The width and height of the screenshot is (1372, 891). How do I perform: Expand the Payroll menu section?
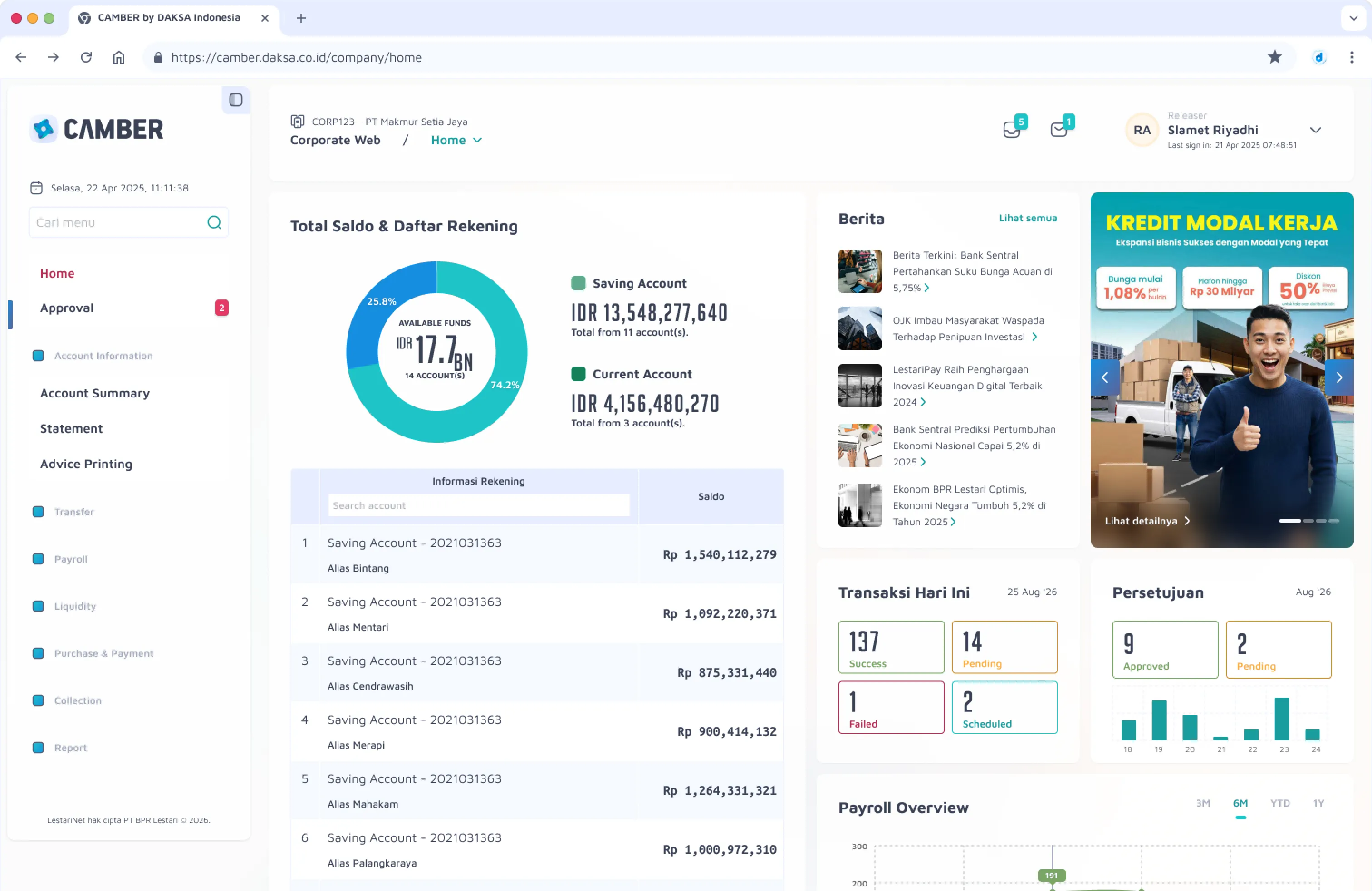pyautogui.click(x=60, y=559)
